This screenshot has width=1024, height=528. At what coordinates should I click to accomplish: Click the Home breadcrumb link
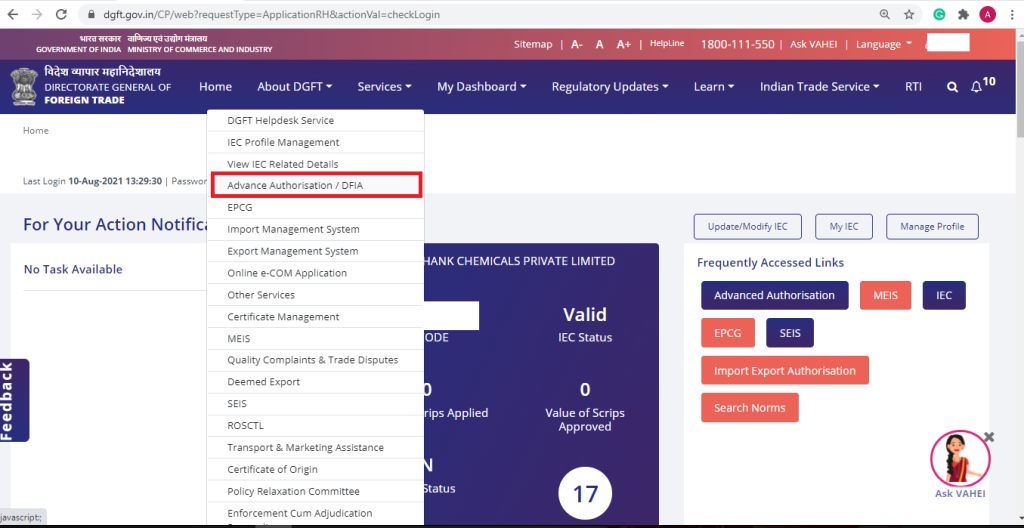[x=35, y=131]
